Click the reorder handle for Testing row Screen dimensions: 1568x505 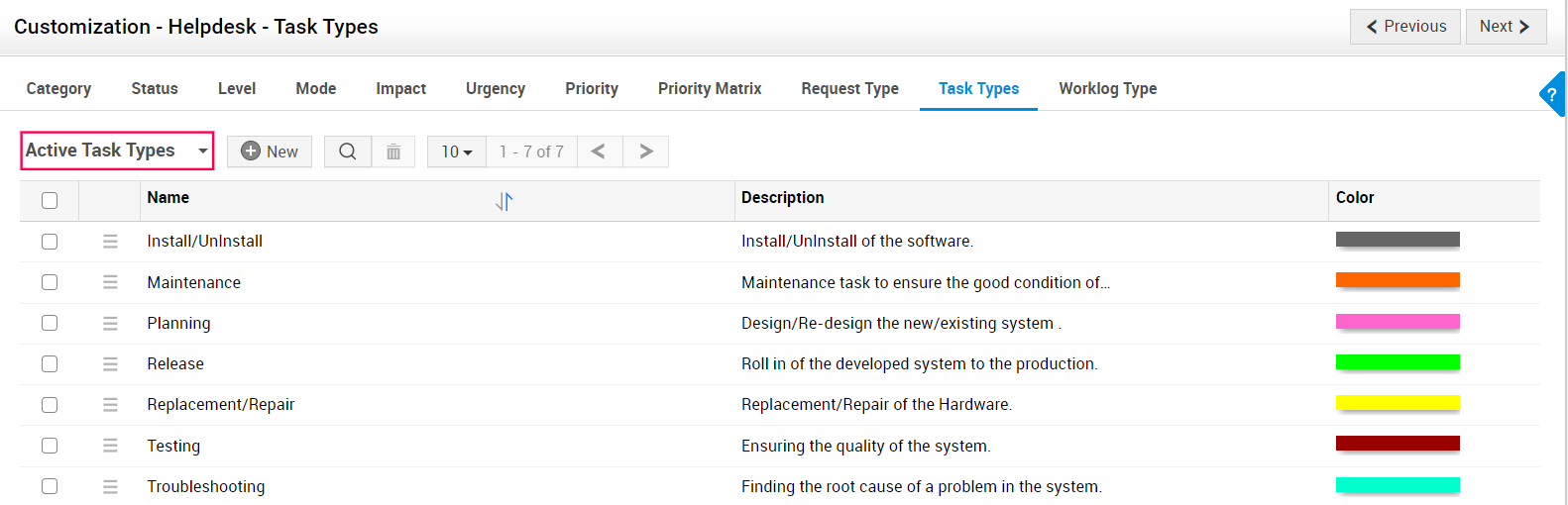click(x=110, y=446)
